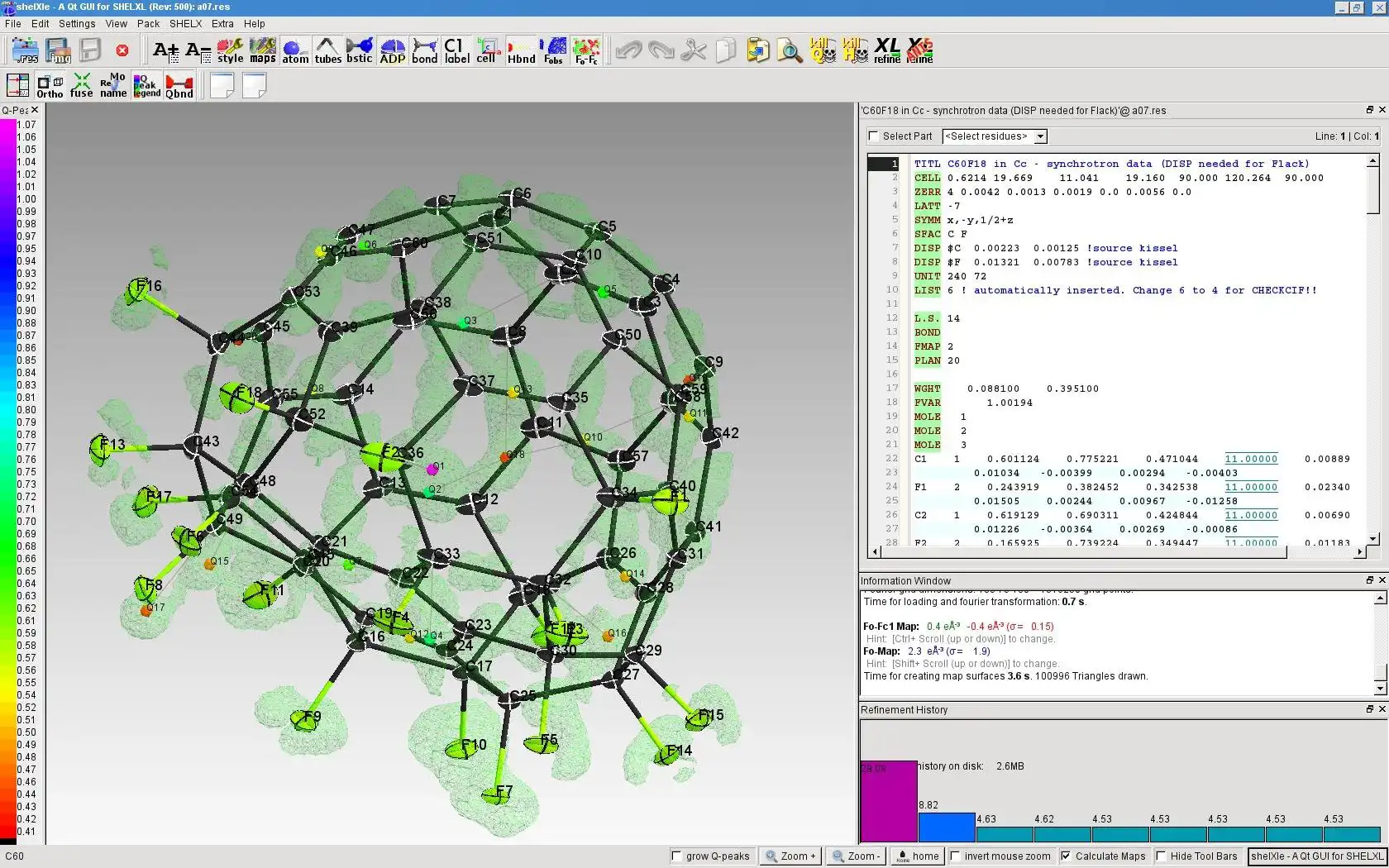Screen dimensions: 1389x868
Task: Open the Pack menu
Action: point(148,24)
